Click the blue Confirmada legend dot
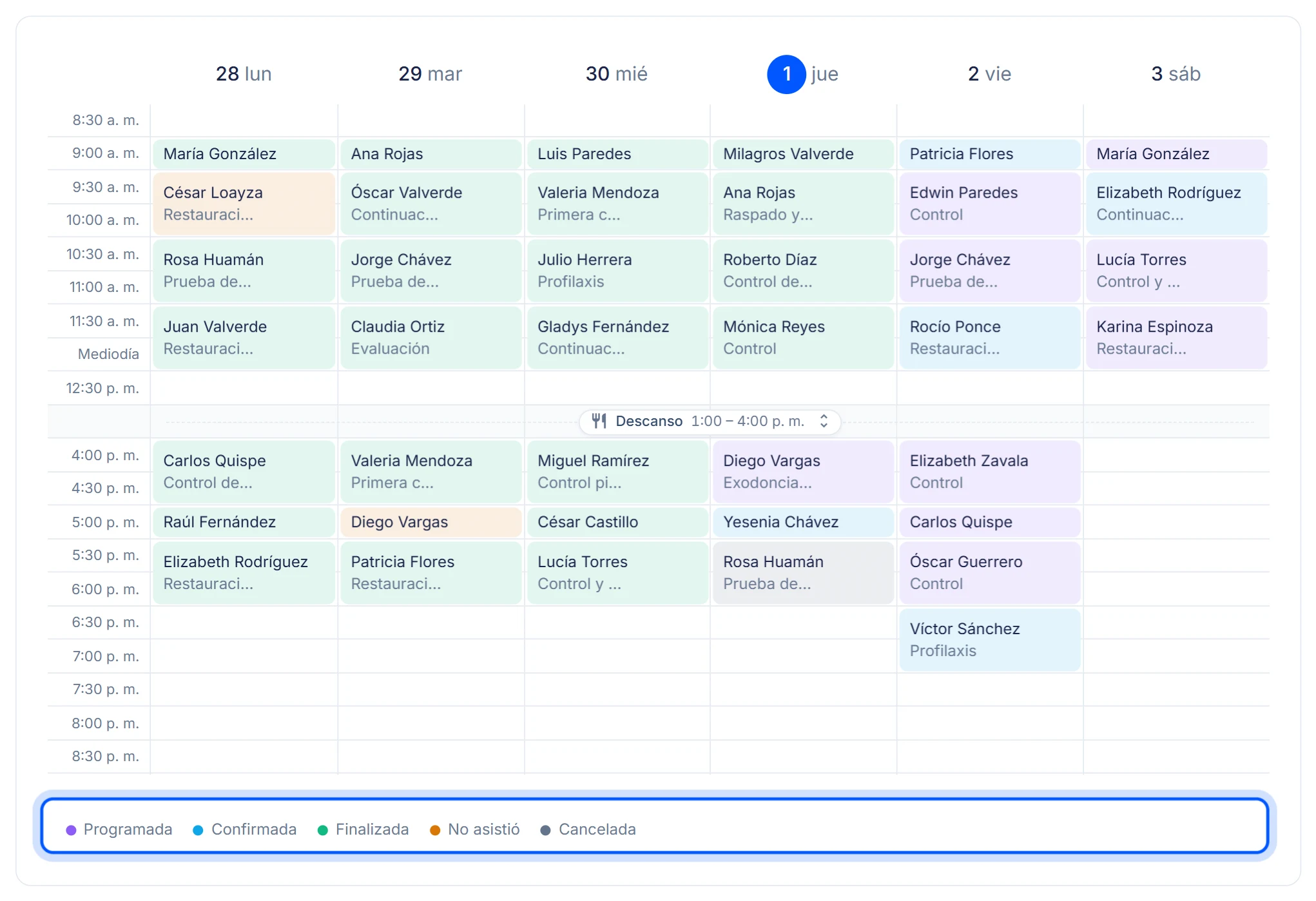This screenshot has width=1316, height=901. point(198,830)
